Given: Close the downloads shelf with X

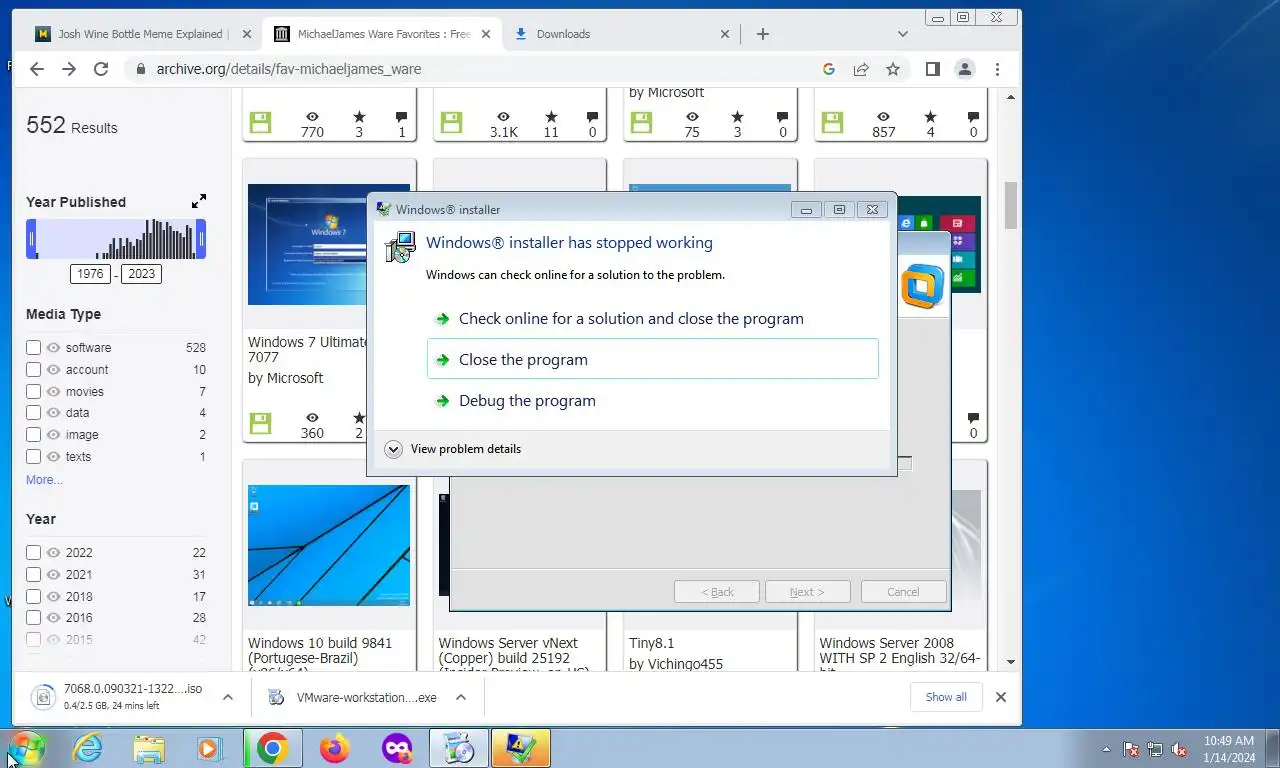Looking at the screenshot, I should [1000, 697].
